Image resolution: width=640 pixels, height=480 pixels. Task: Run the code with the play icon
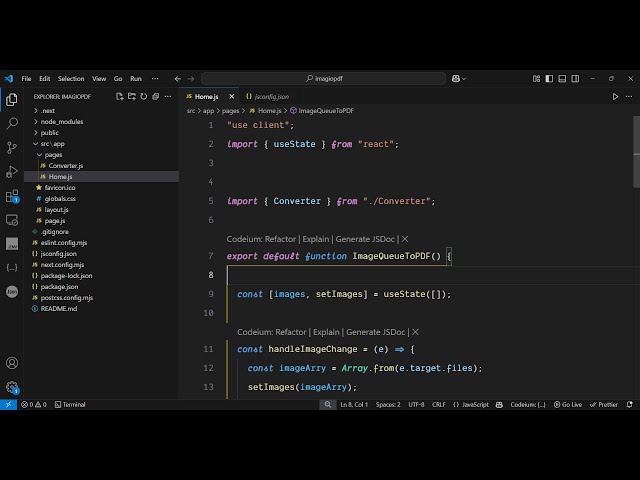[x=615, y=97]
